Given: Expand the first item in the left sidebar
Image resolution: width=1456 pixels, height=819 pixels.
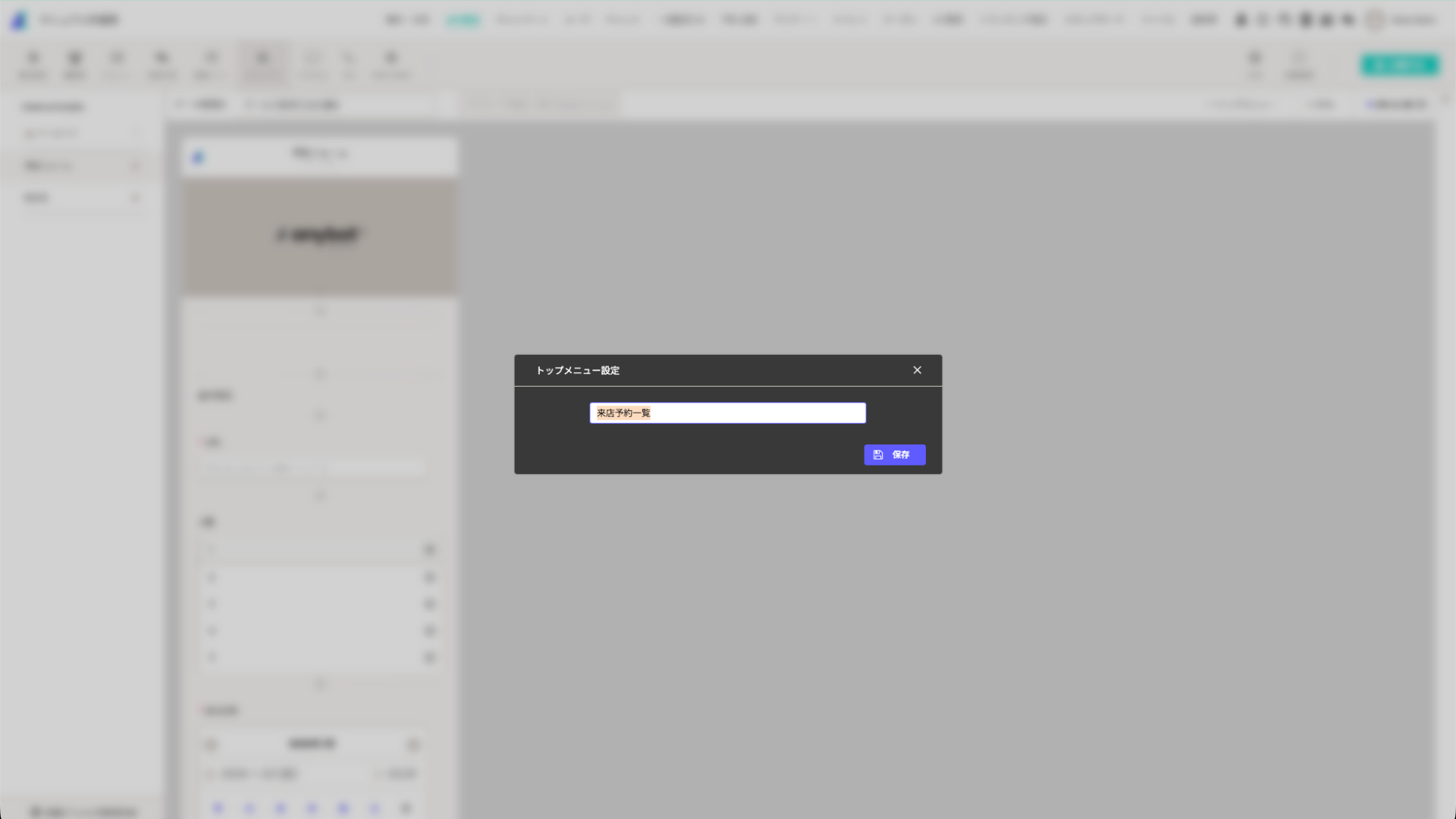Looking at the screenshot, I should (136, 133).
